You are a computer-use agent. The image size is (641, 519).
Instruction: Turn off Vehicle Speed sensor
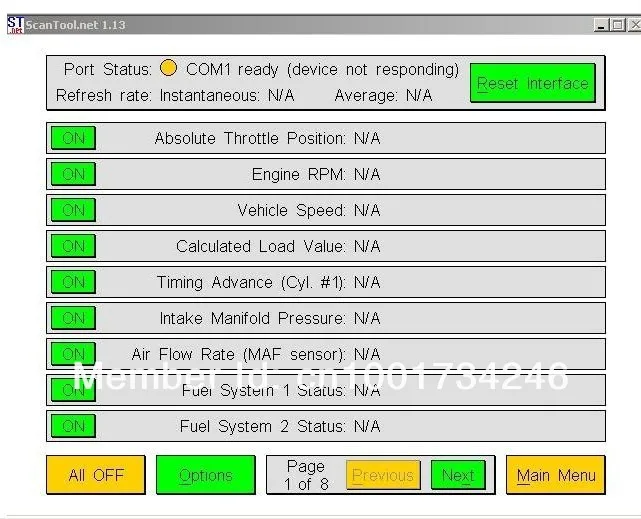(74, 210)
